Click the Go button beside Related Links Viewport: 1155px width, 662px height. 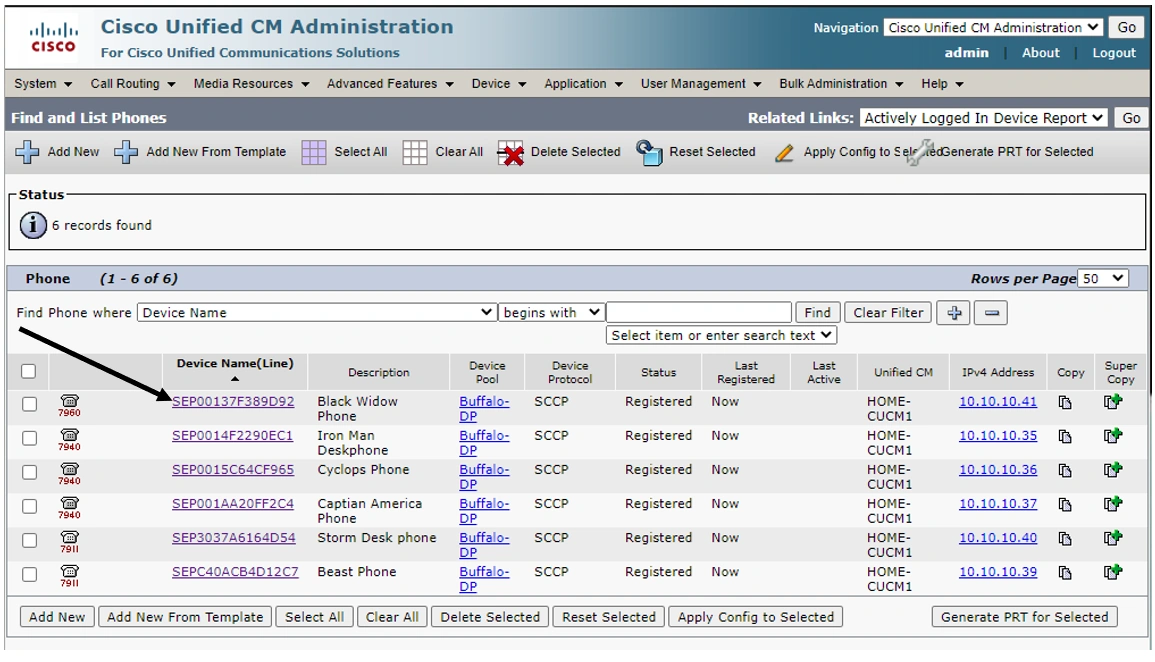(x=1131, y=118)
